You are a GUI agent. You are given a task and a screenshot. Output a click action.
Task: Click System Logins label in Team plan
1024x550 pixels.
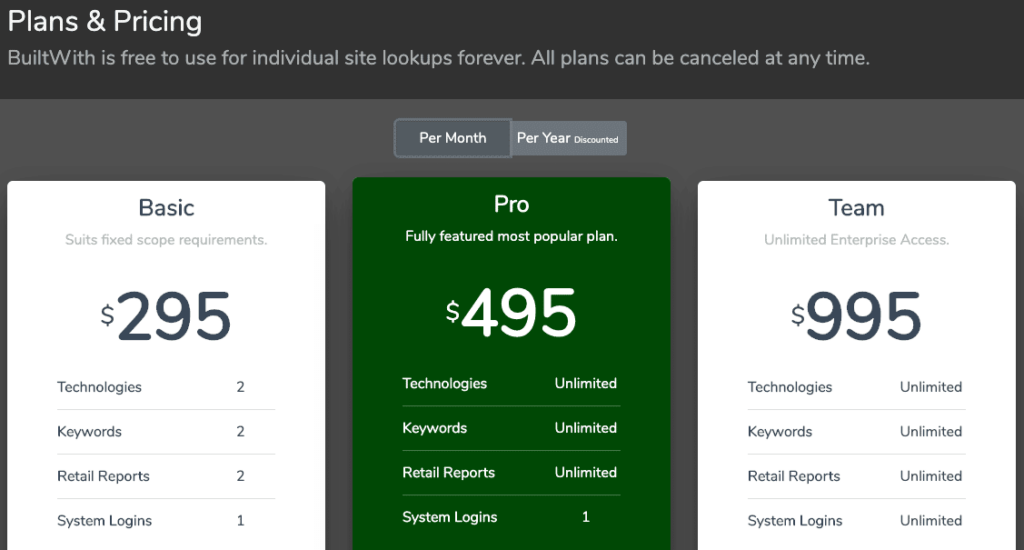pos(795,521)
